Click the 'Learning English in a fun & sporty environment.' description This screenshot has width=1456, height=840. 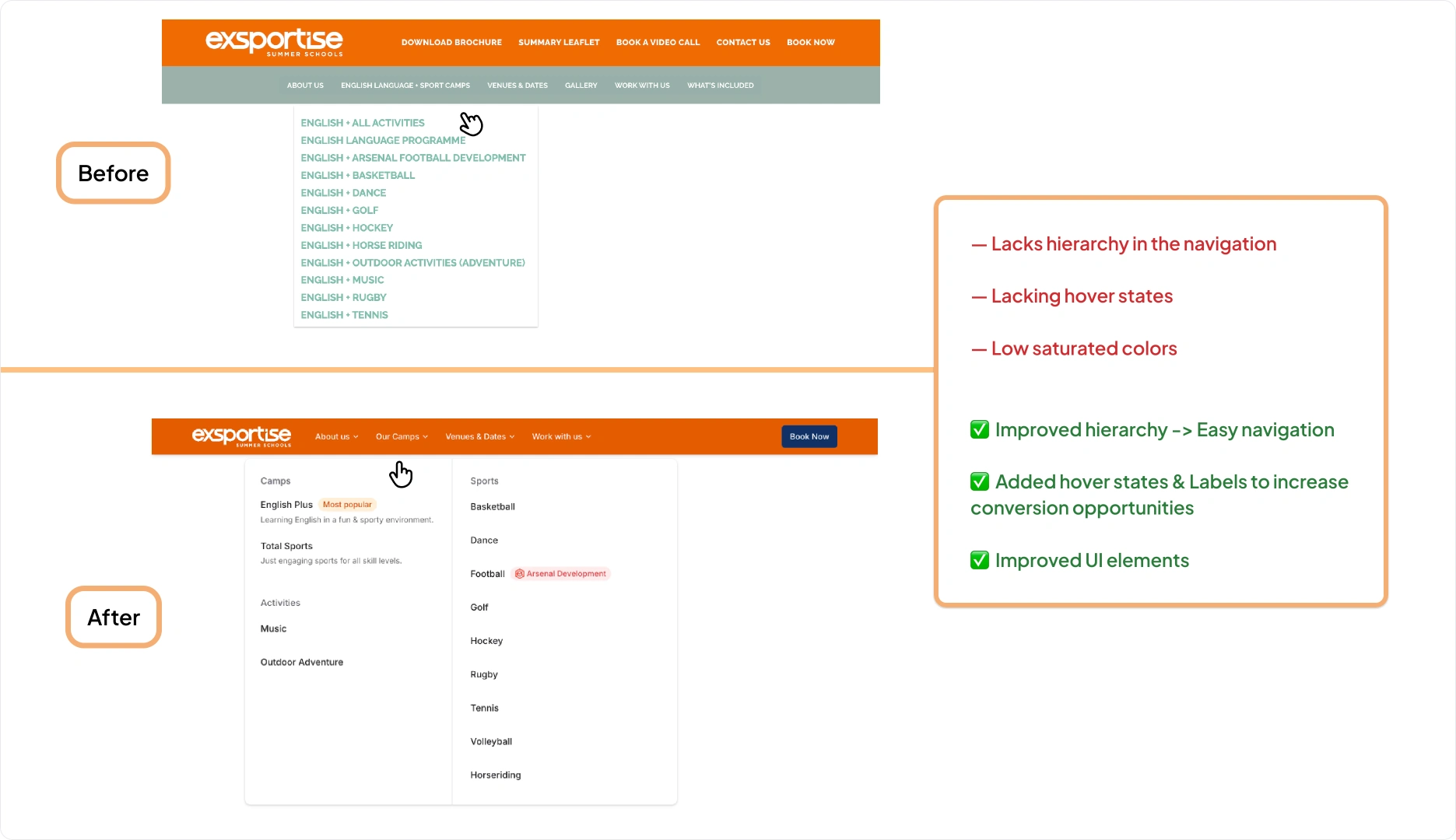coord(347,520)
